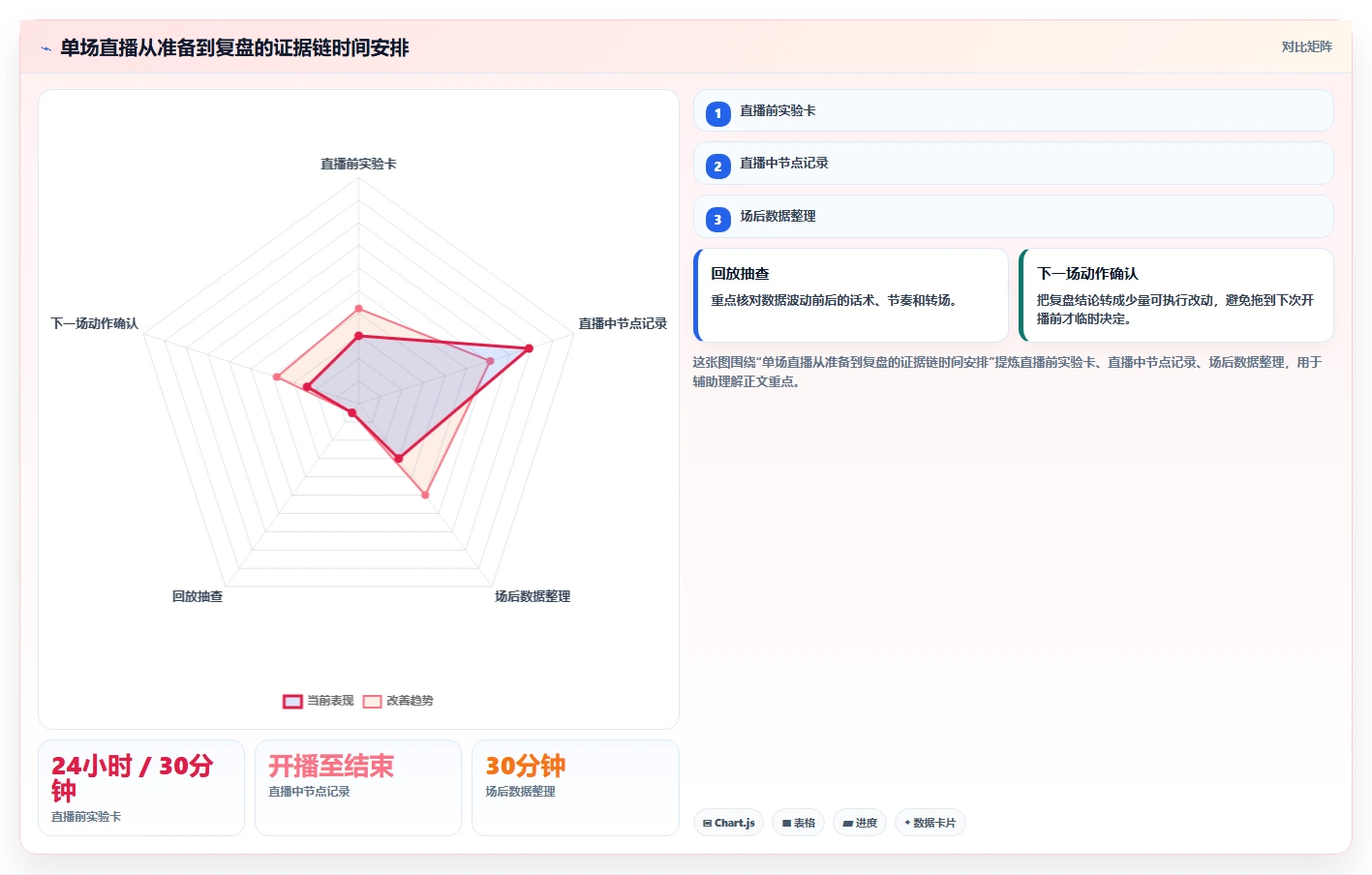
Task: Open the 场后数据整理 step row
Action: 1013,217
